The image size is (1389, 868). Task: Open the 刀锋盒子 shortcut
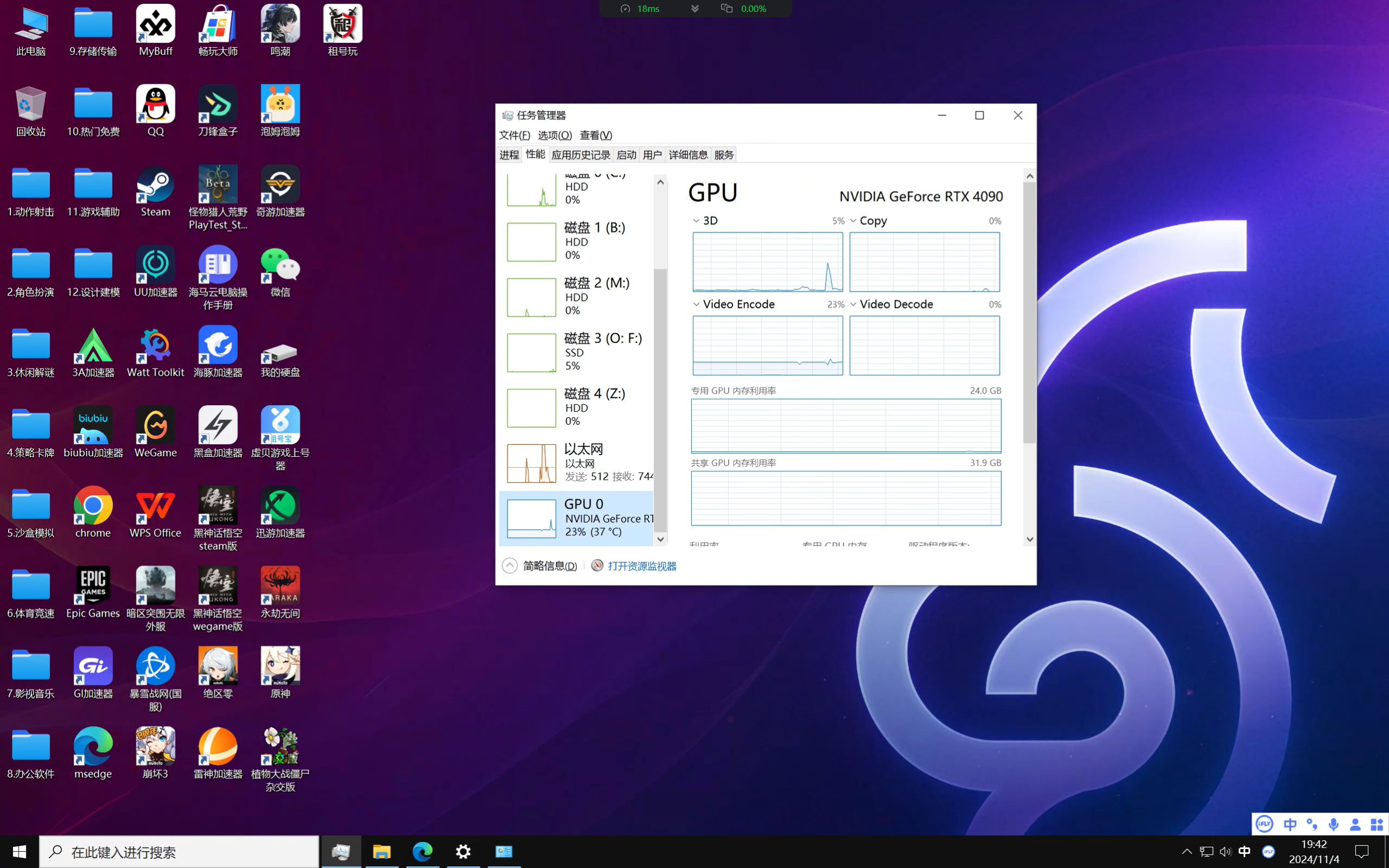pyautogui.click(x=218, y=111)
